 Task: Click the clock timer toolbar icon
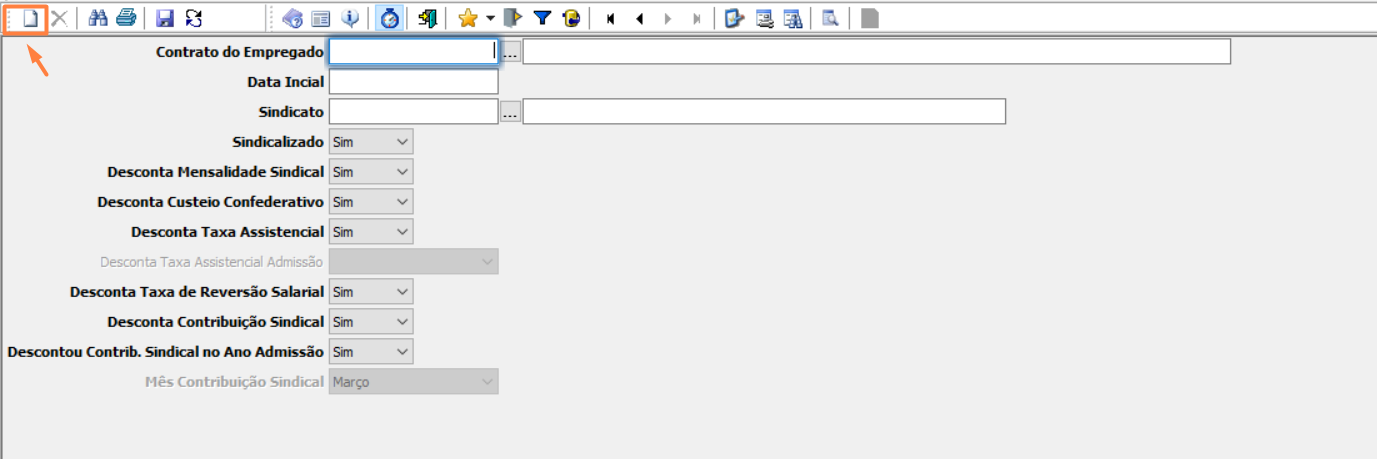(389, 18)
